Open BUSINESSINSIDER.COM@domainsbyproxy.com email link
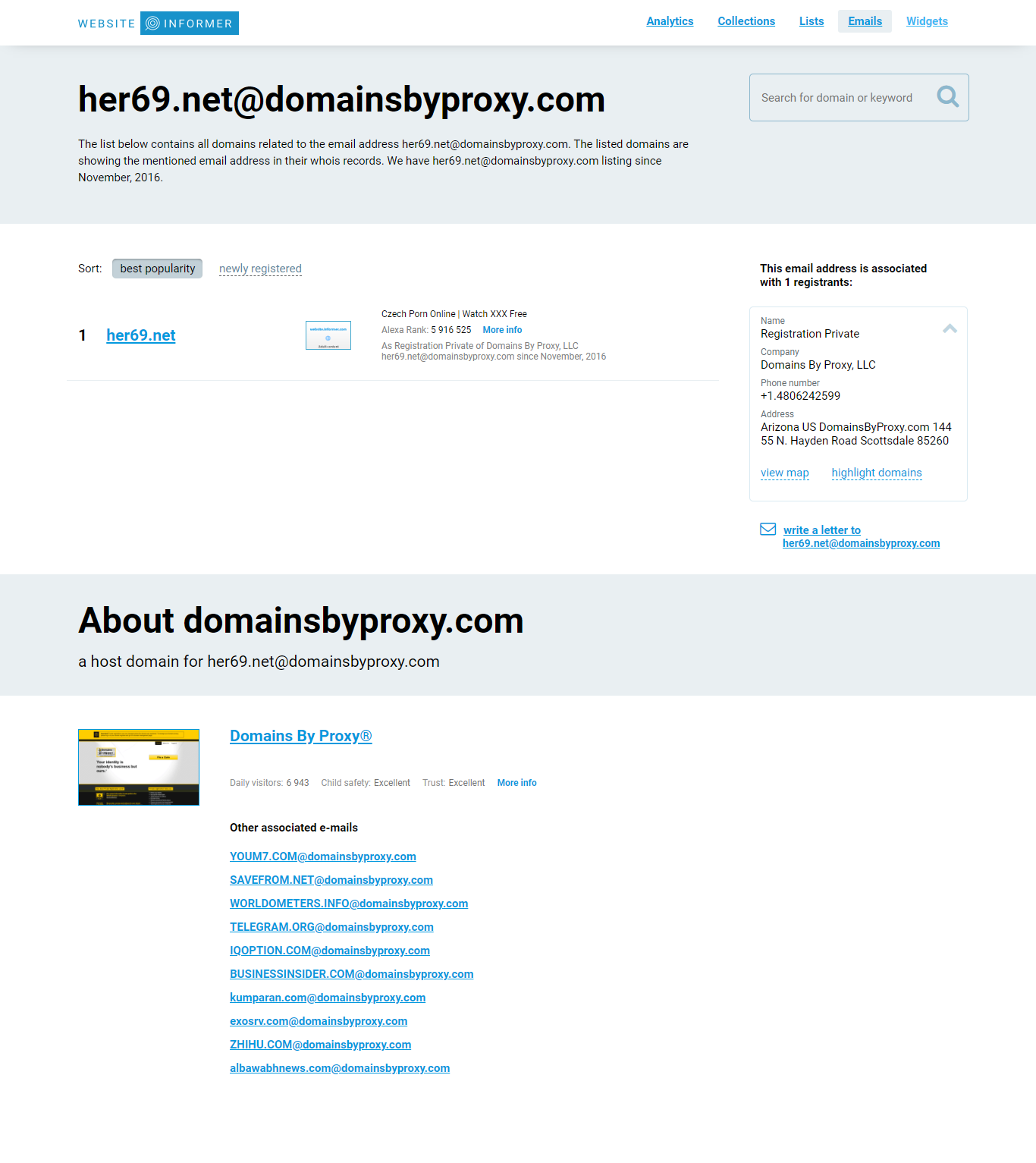Screen dimensions: 1036x1163 coord(352,974)
